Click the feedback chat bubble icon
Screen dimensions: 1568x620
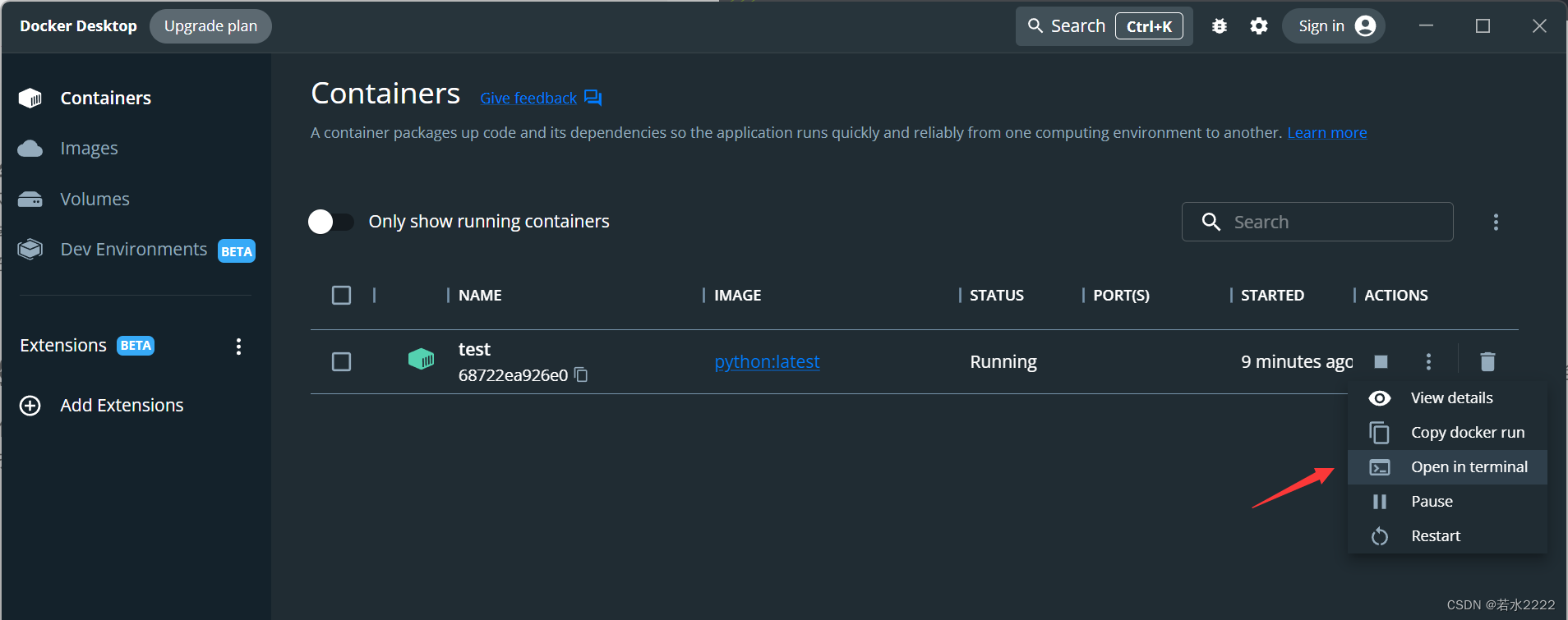[593, 99]
